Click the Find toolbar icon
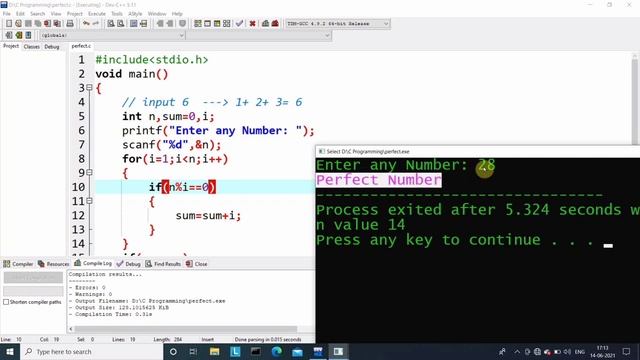This screenshot has height=360, width=640. pos(111,24)
